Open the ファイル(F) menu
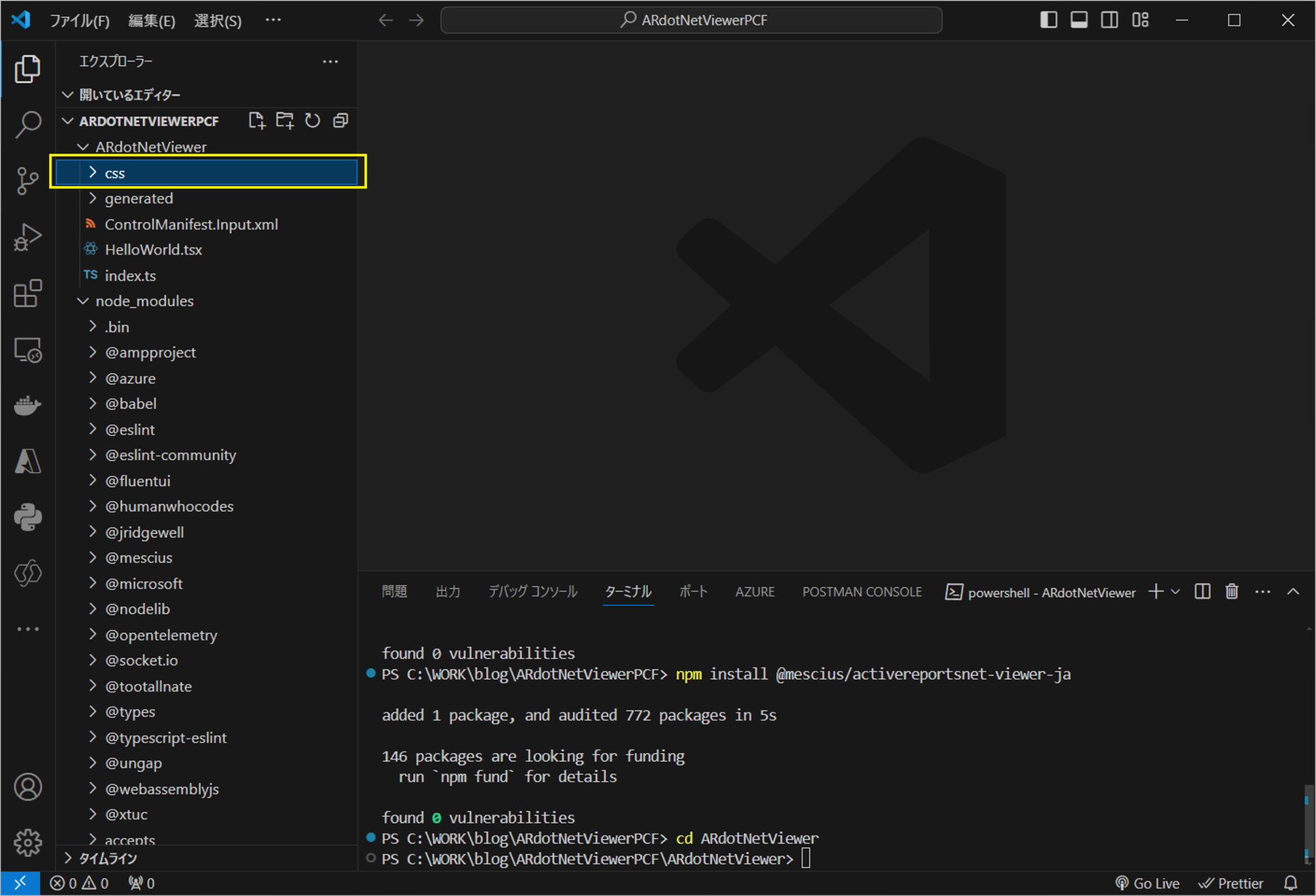 80,21
